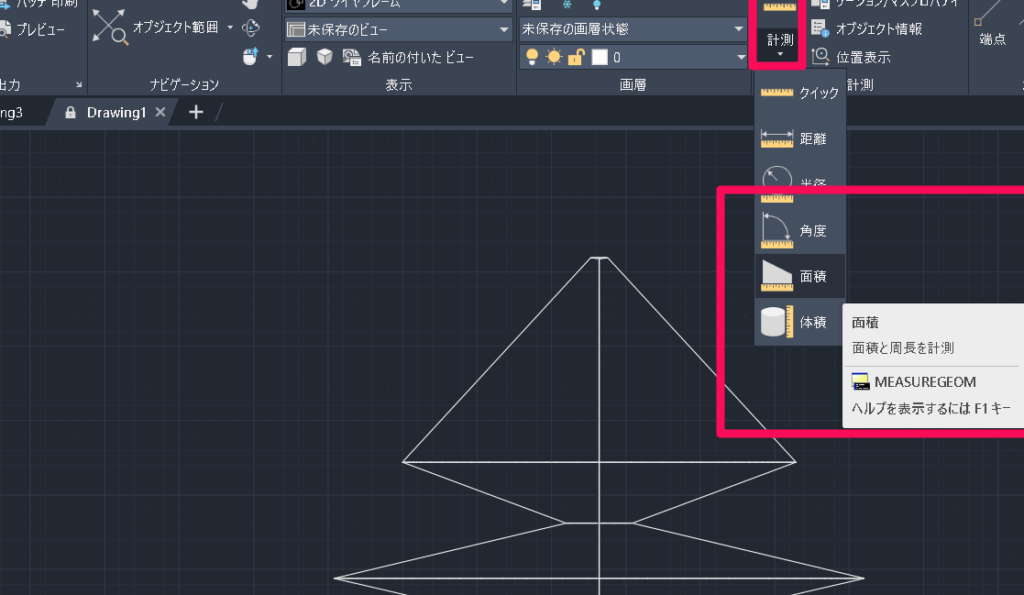
Task: Click the white layer color swatch
Action: (x=599, y=57)
